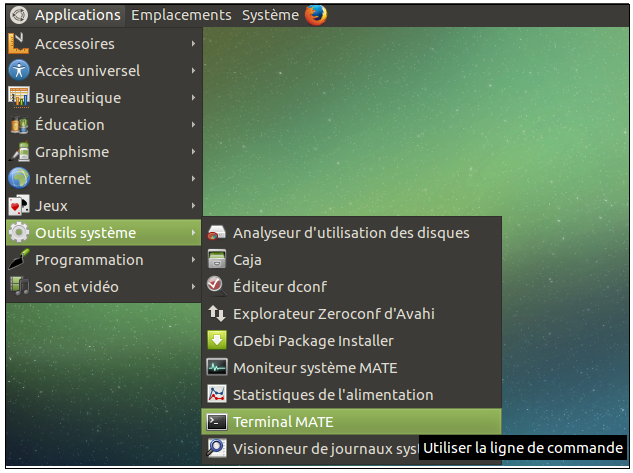Image resolution: width=633 pixels, height=473 pixels.
Task: Click the Internet globe icon
Action: point(19,178)
